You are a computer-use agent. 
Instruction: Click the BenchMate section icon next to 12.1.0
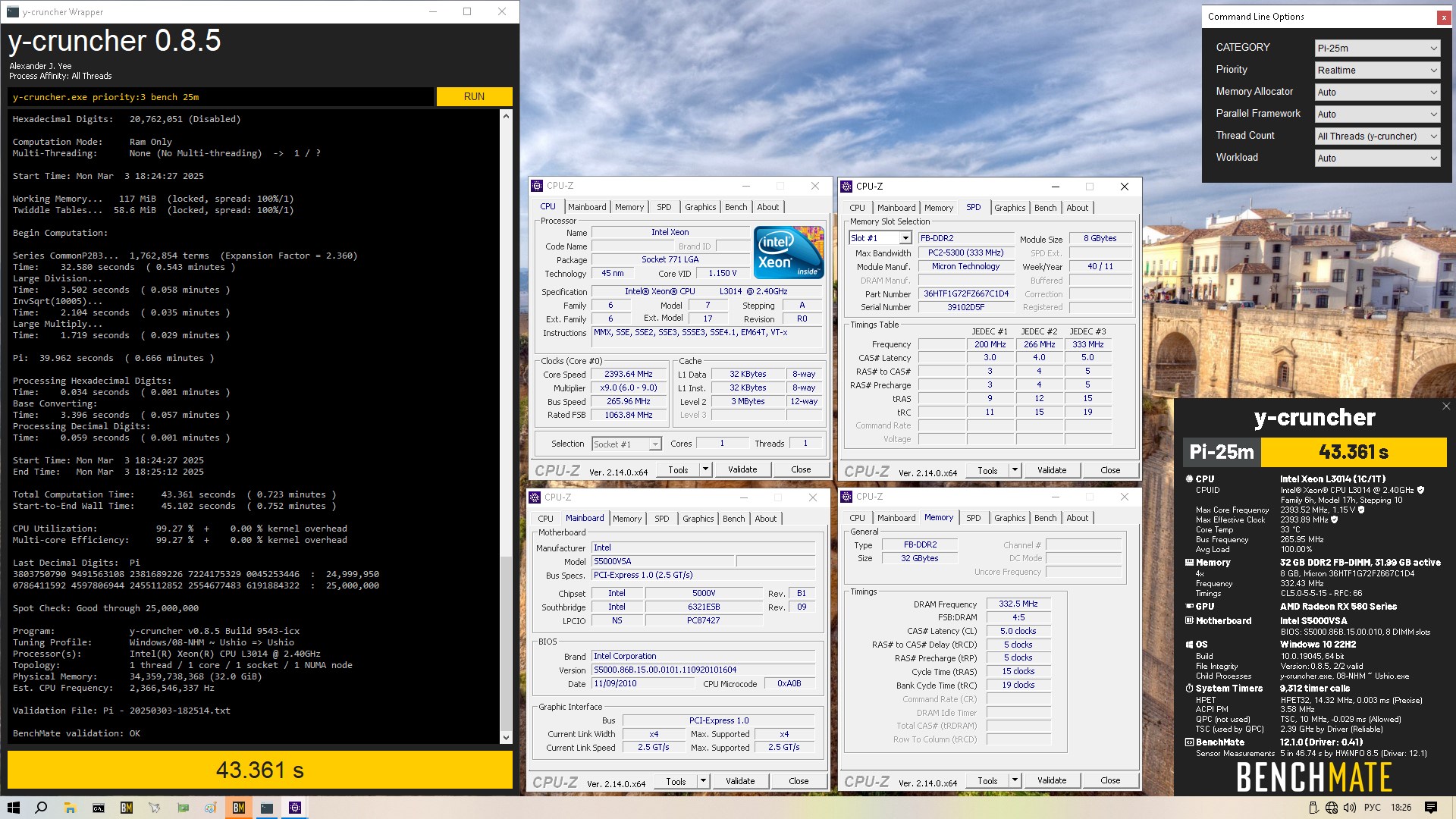(1189, 742)
